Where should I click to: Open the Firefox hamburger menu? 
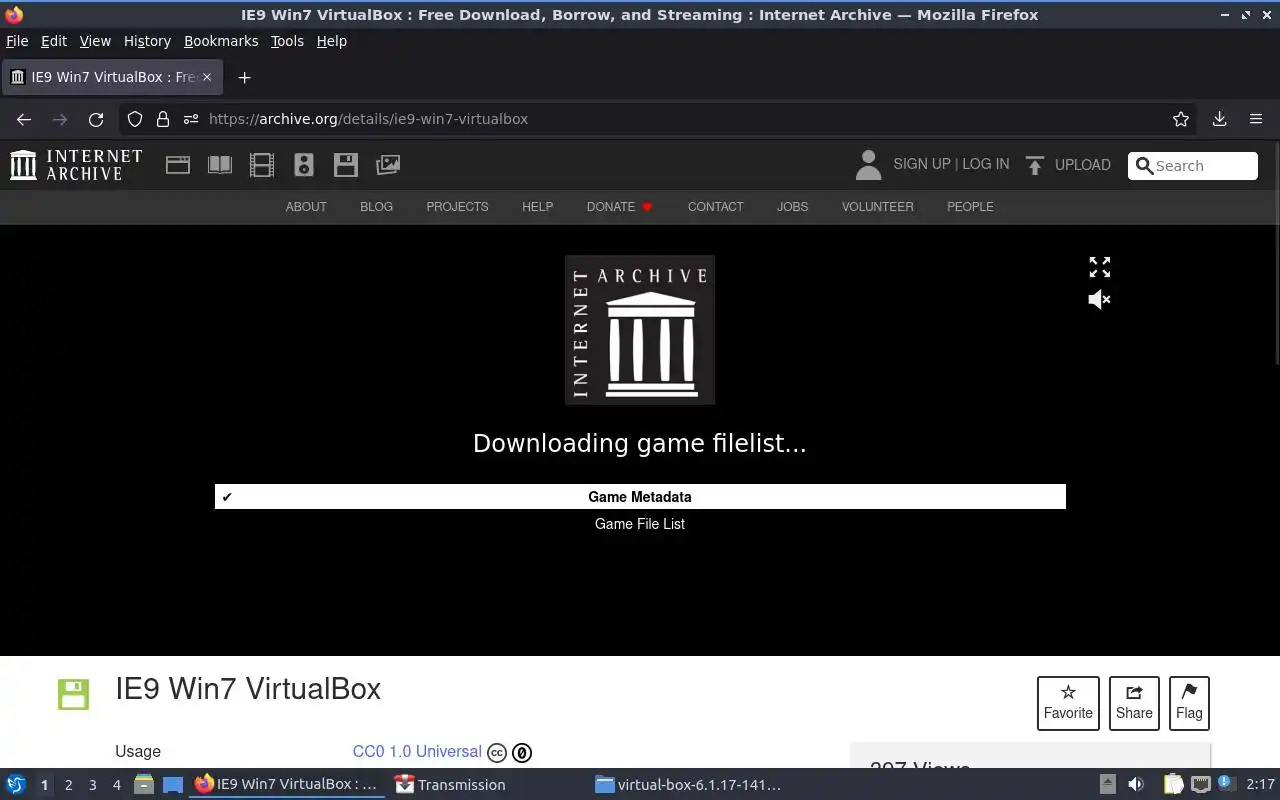pyautogui.click(x=1256, y=119)
